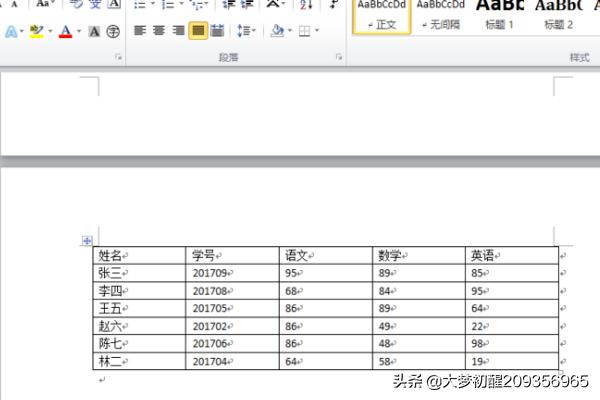Click the multilevel list icon
Viewport: 600px width, 400px height.
click(197, 5)
